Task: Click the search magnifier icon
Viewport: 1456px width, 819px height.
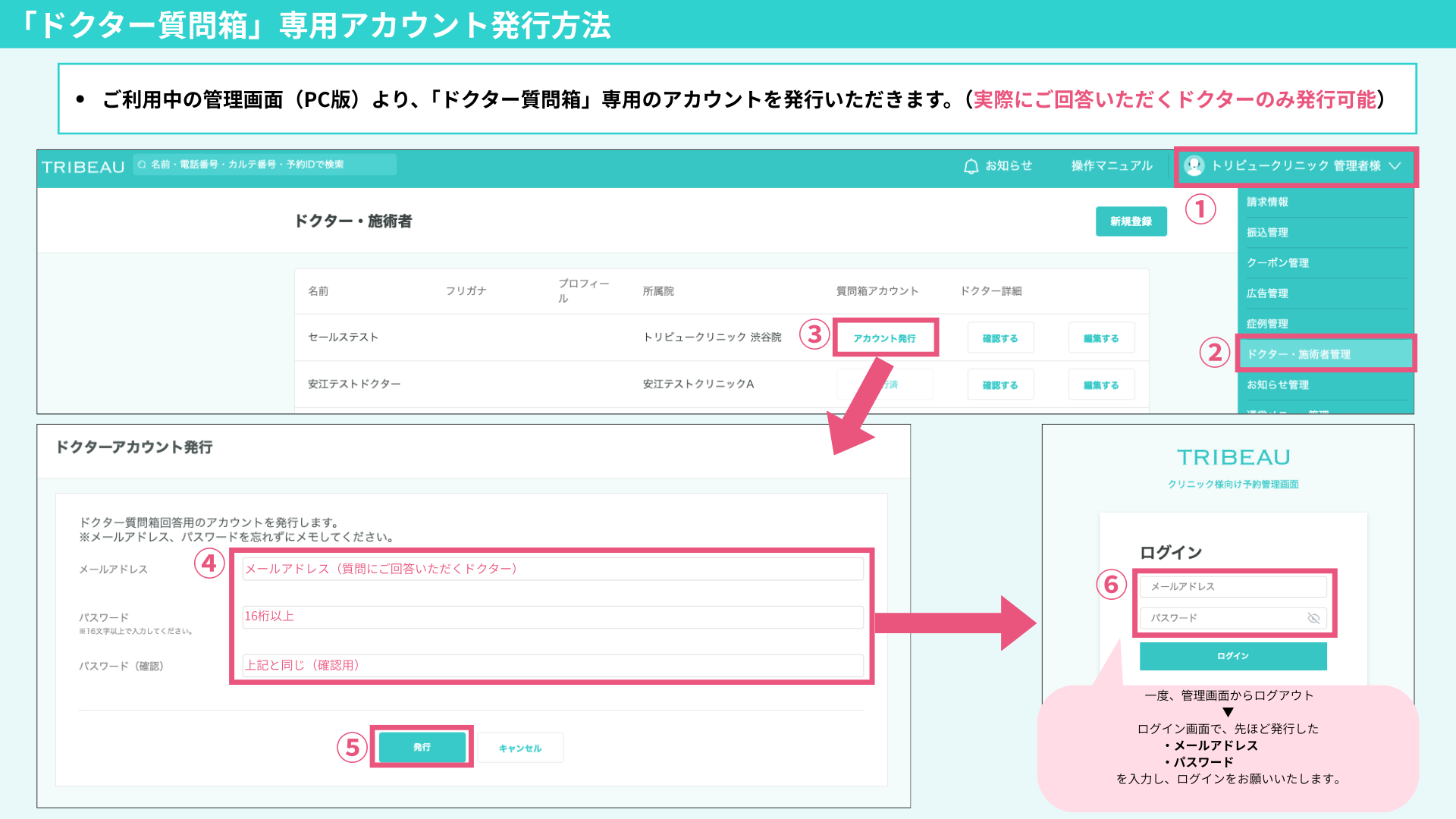Action: coord(142,165)
